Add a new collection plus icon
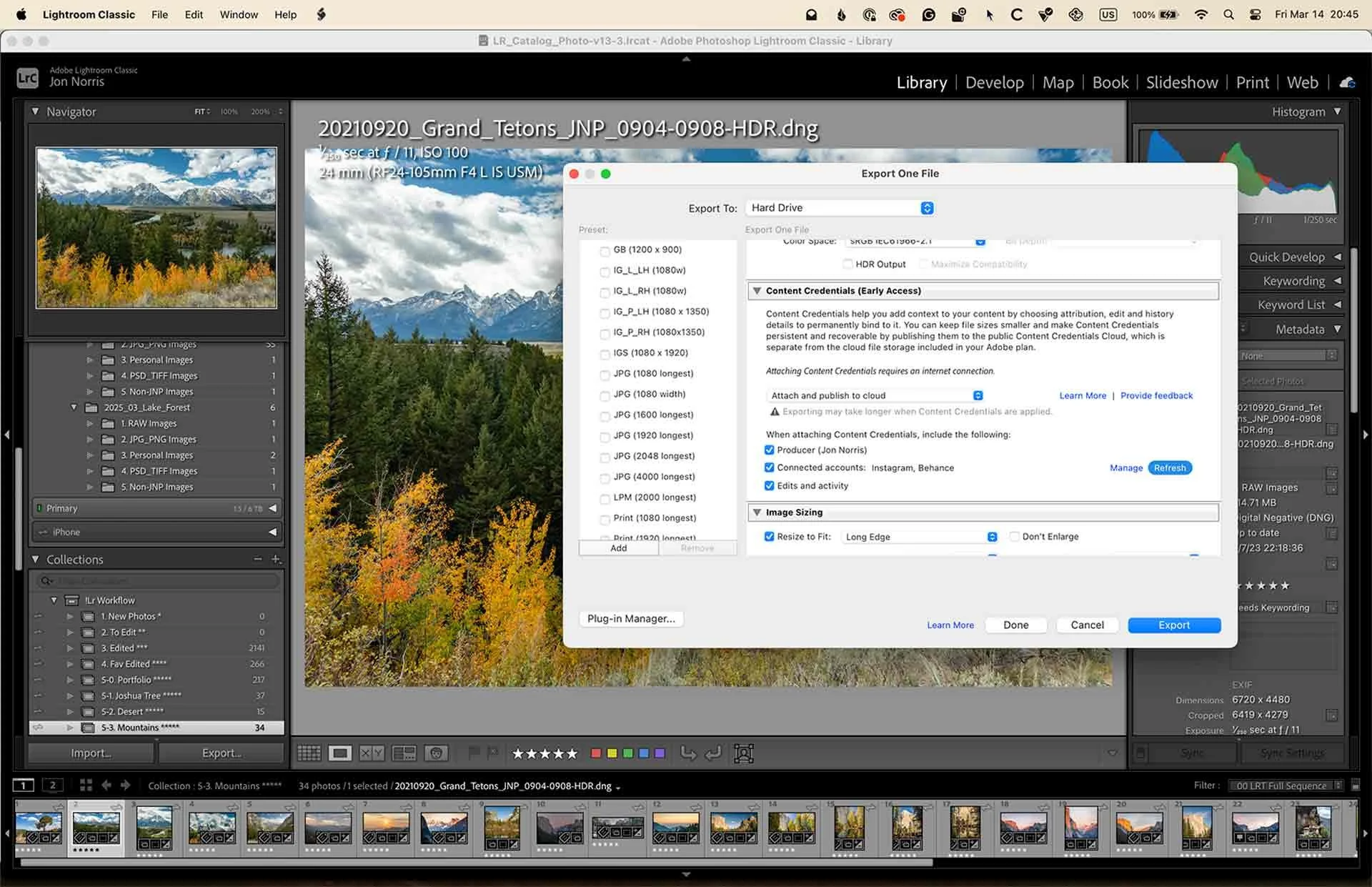The width and height of the screenshot is (1372, 887). point(276,559)
